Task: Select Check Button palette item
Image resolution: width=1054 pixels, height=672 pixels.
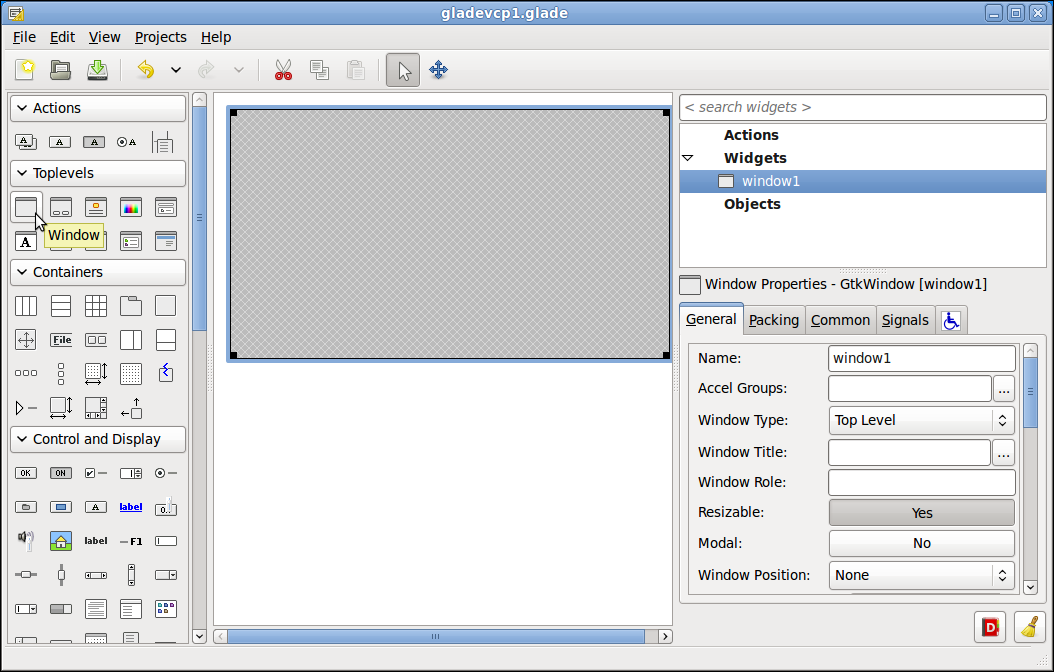Action: [x=96, y=473]
